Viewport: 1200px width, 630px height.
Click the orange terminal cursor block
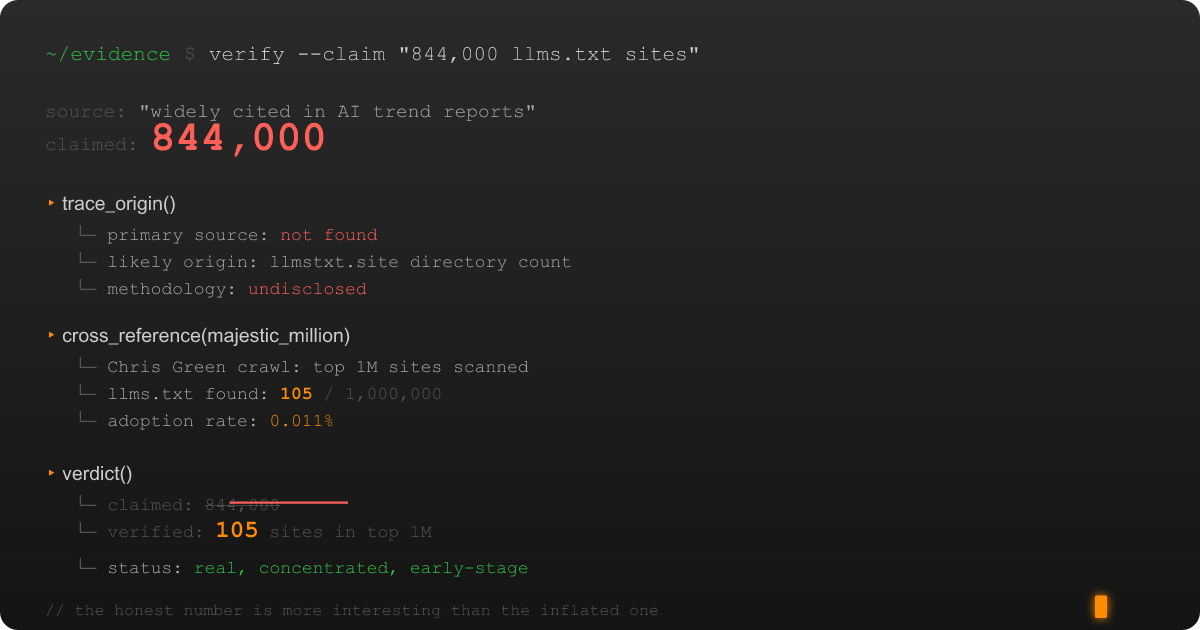click(x=1100, y=606)
